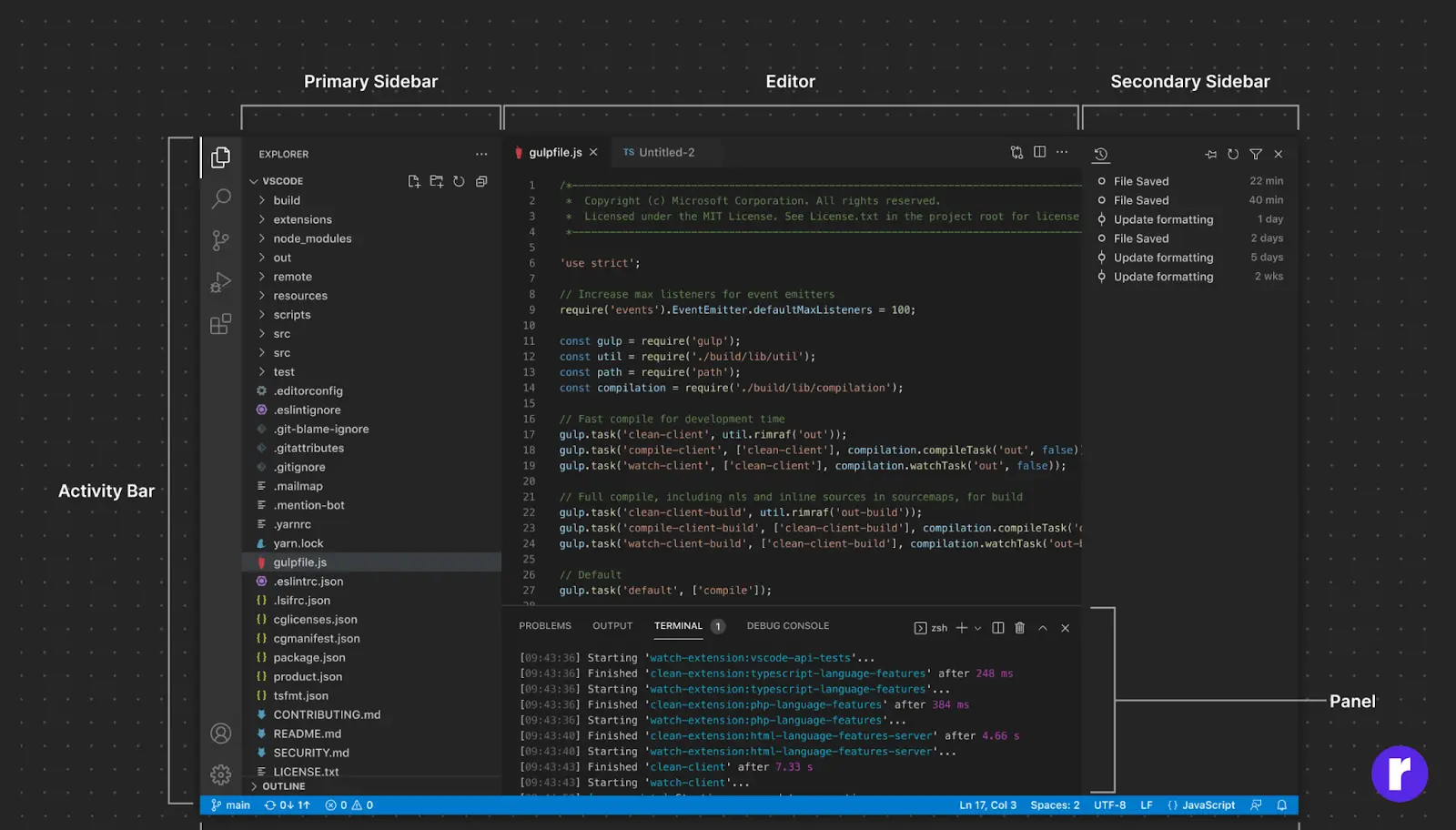This screenshot has height=830, width=1456.
Task: Open the Manage gear in Activity Bar
Action: click(220, 774)
